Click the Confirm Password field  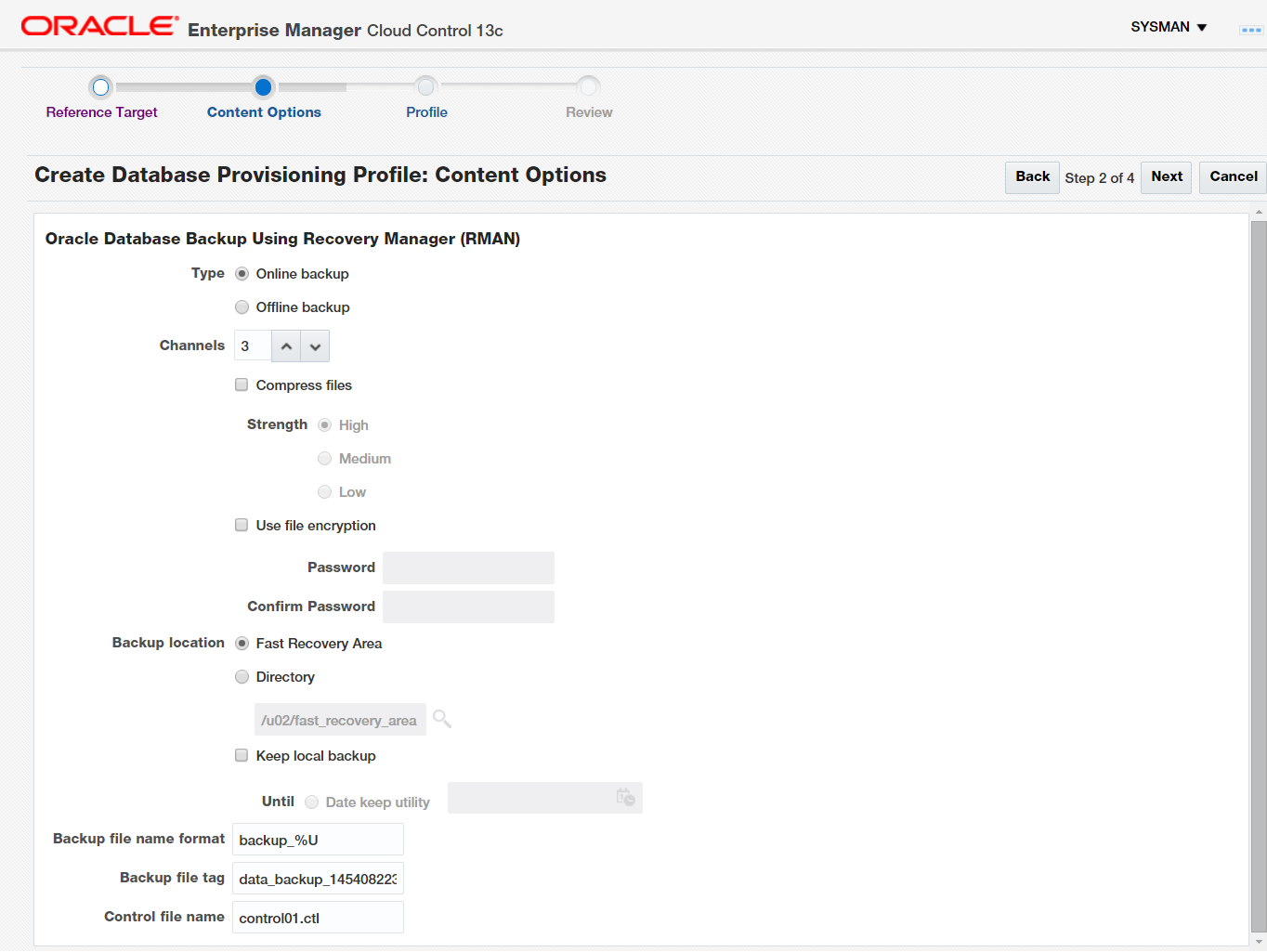click(468, 606)
